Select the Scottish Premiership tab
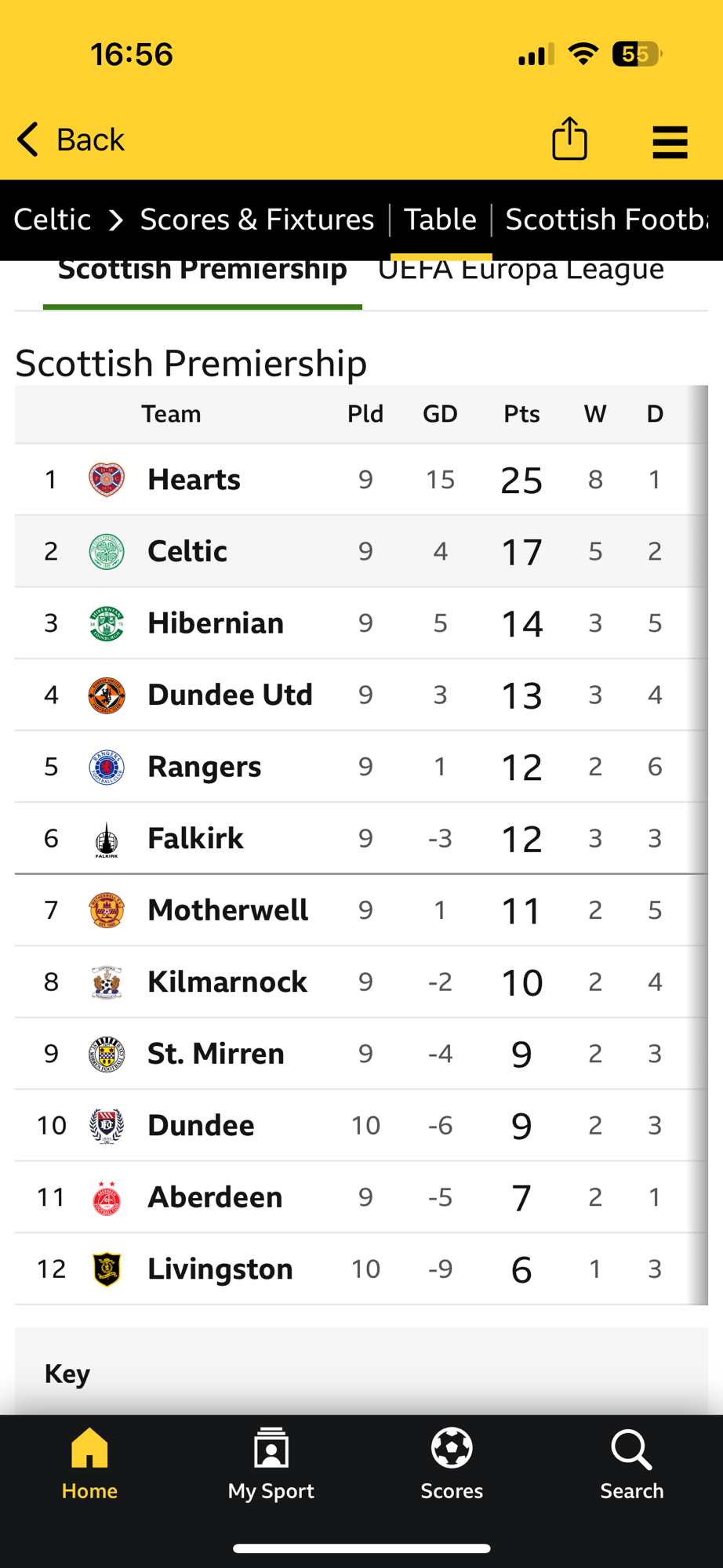 [202, 271]
